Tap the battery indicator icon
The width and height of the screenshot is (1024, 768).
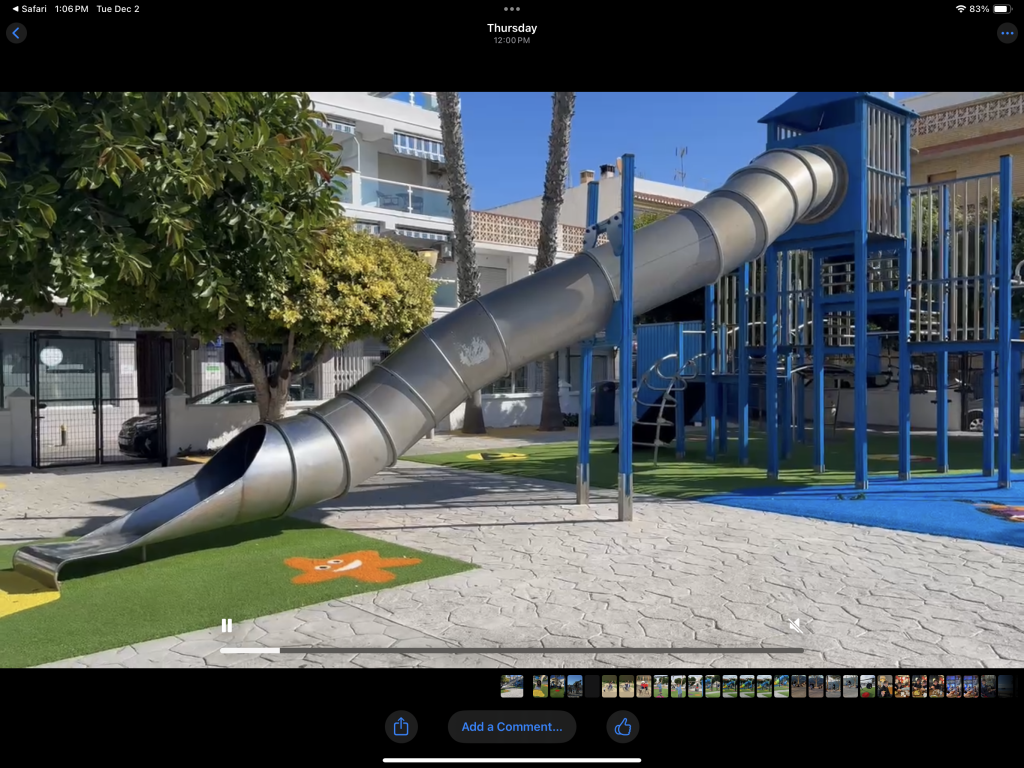(x=1002, y=9)
